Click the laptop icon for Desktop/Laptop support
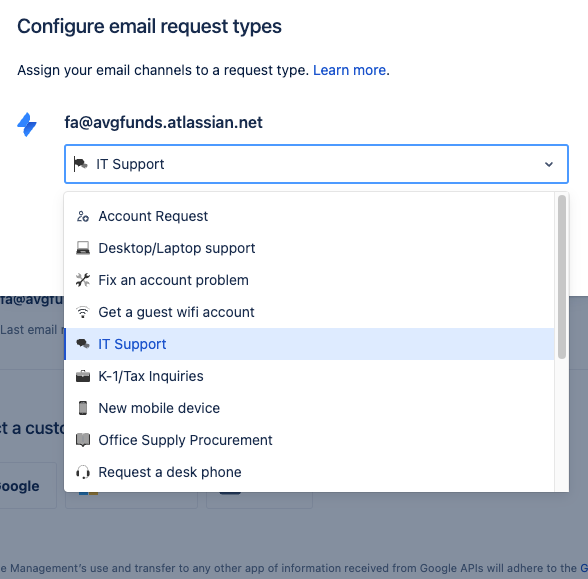The image size is (588, 579). pyautogui.click(x=82, y=248)
